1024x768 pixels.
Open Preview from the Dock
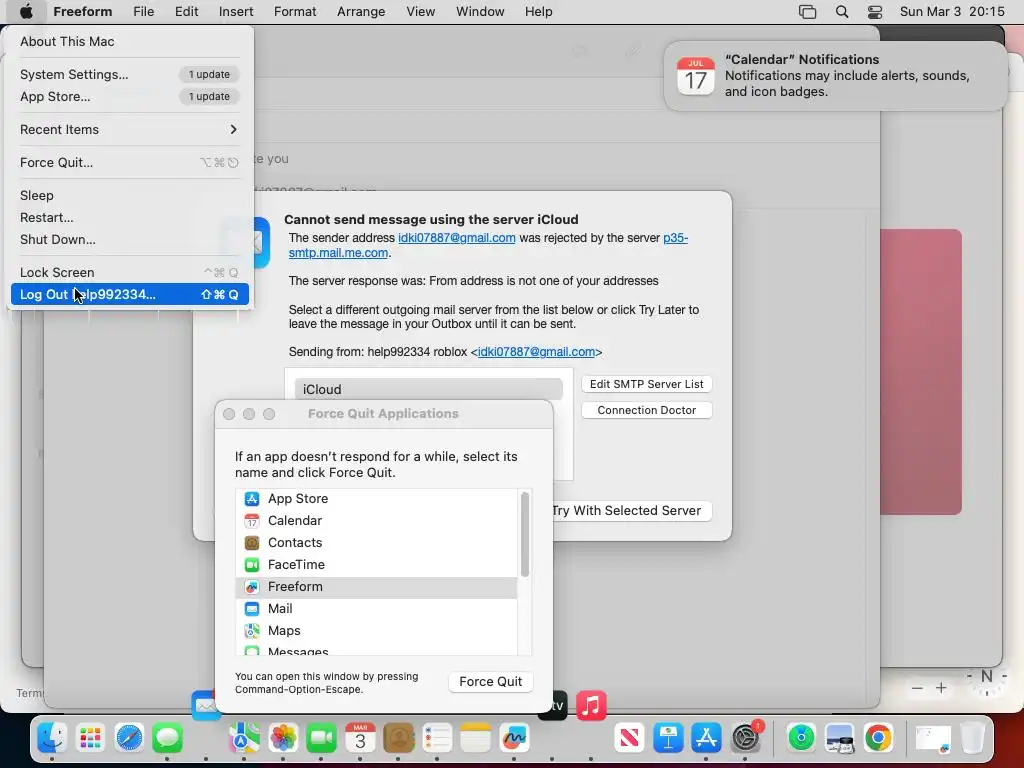click(x=840, y=738)
